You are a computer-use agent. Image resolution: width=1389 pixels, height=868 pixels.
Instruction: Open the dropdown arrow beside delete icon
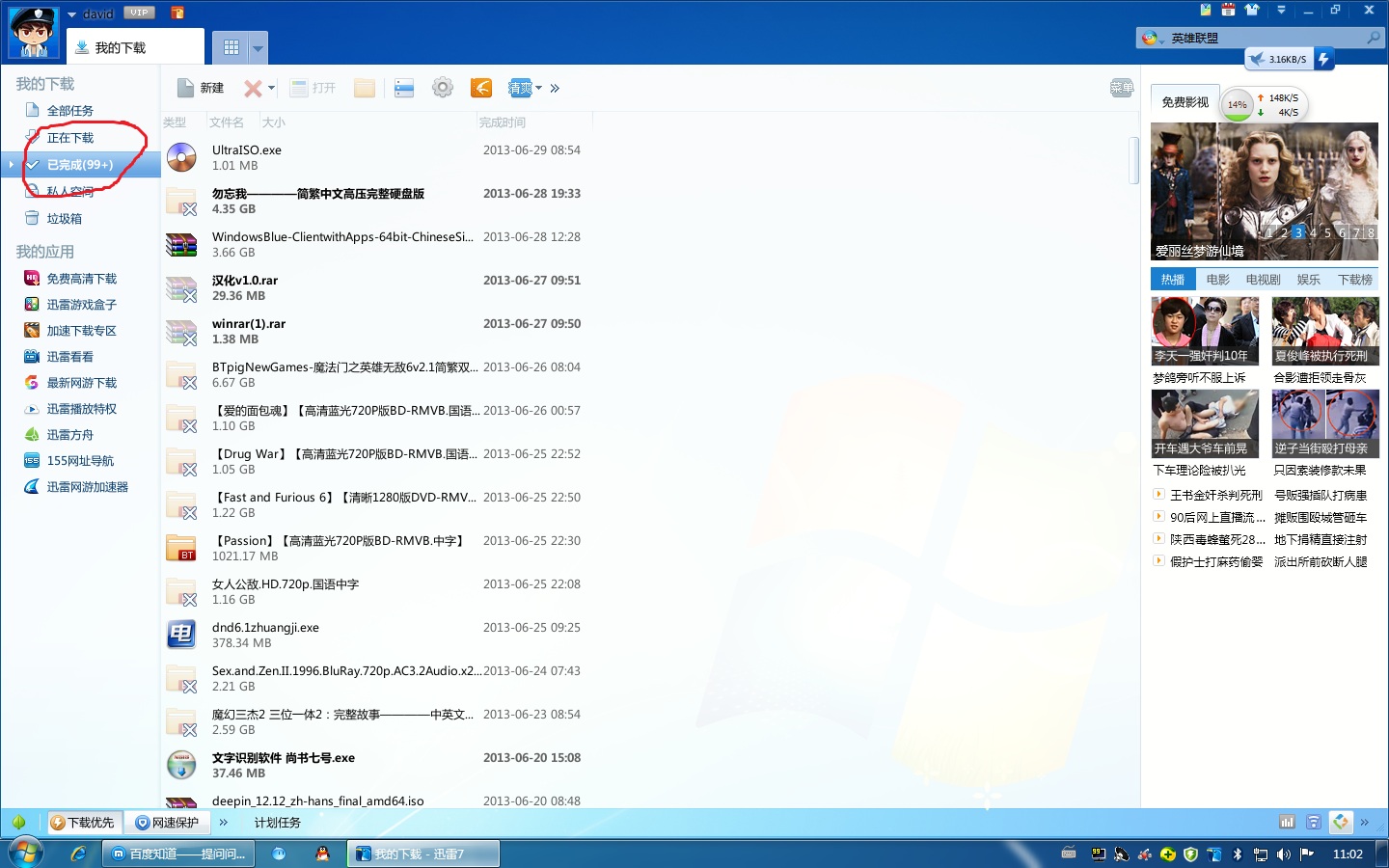(271, 88)
